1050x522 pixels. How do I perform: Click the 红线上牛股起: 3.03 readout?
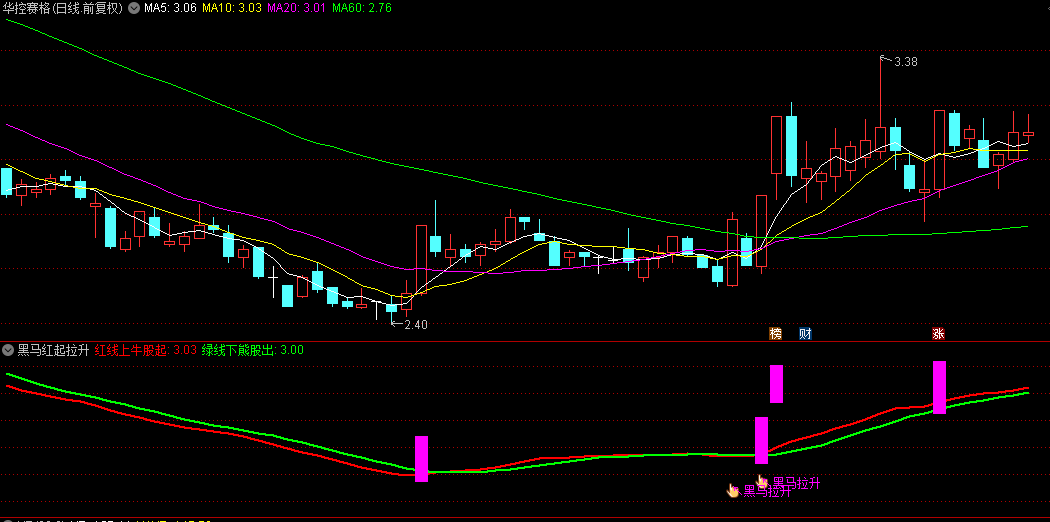[x=146, y=350]
